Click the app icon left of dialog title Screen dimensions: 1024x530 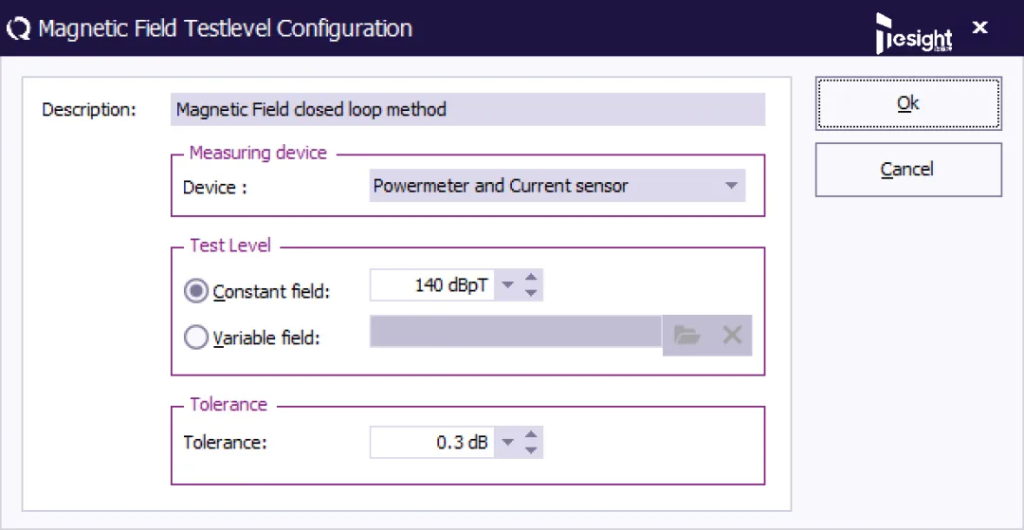19,29
